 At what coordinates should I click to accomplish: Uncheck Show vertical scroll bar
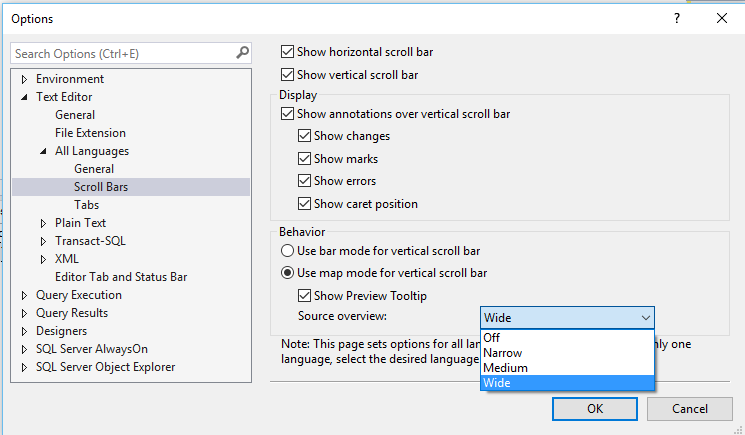(289, 75)
